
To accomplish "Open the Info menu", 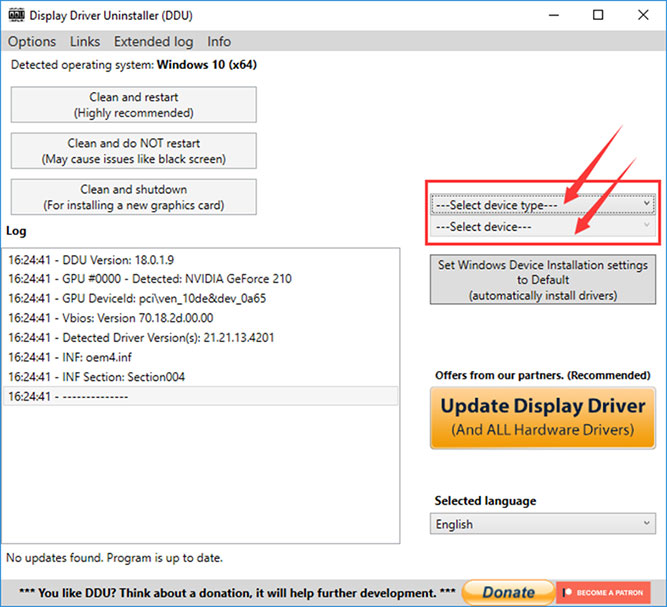I will 219,42.
